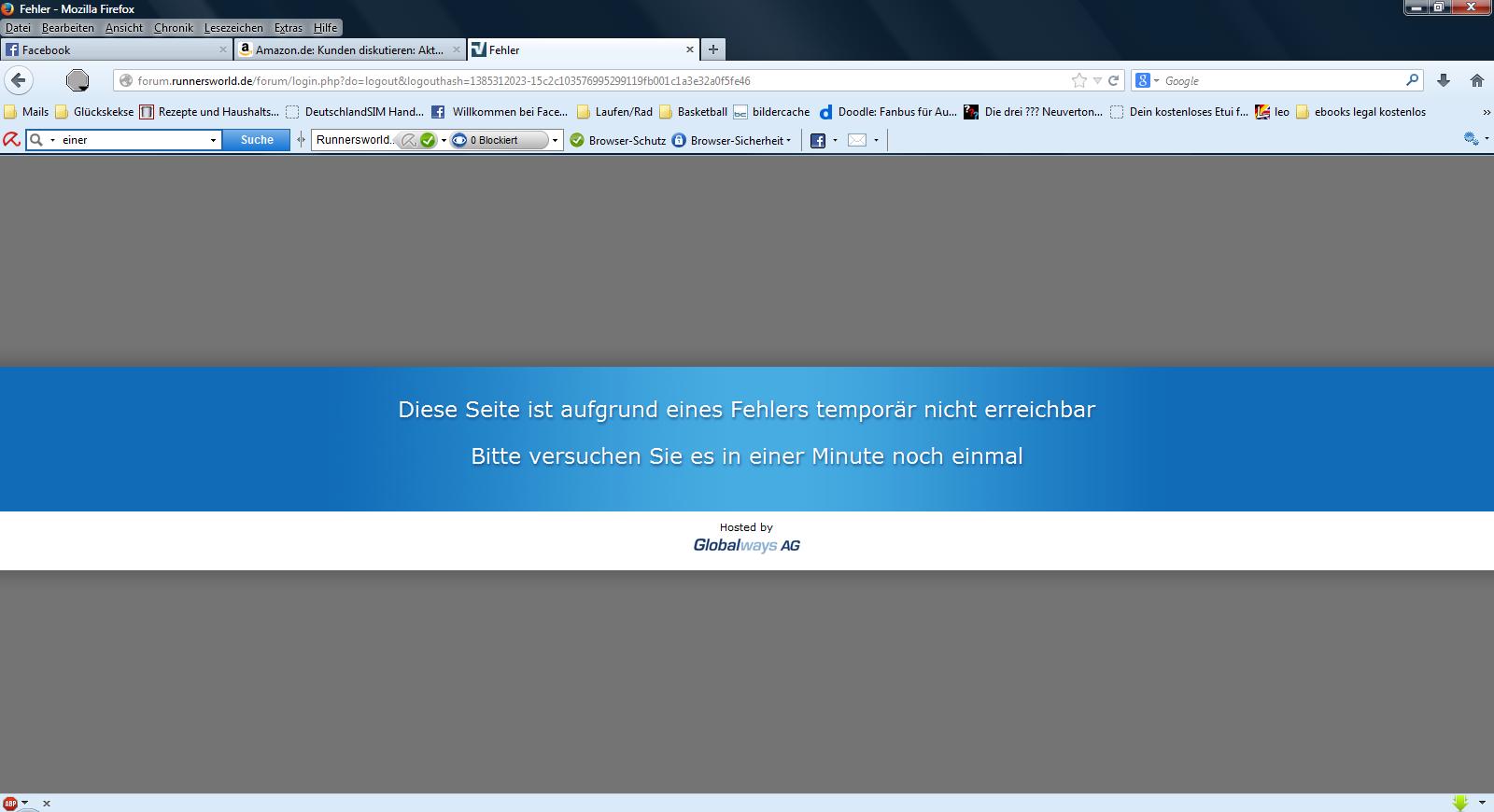This screenshot has width=1494, height=812.
Task: Click the Facebook icon in Avira toolbar
Action: [818, 141]
